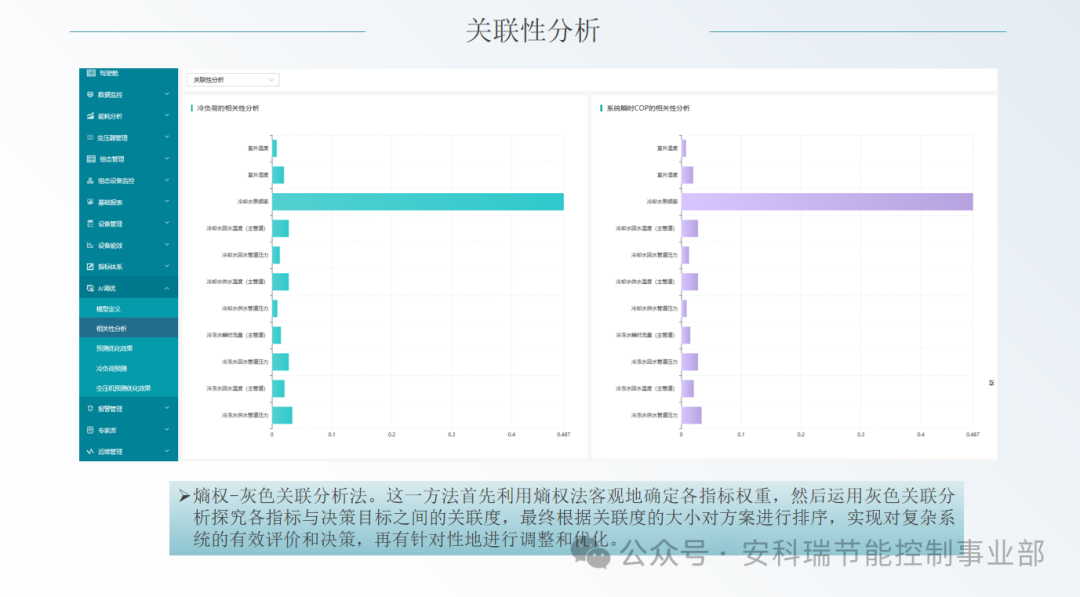
Task: Click the purple 冷却水泵频率 bar in COP chart
Action: tap(827, 202)
